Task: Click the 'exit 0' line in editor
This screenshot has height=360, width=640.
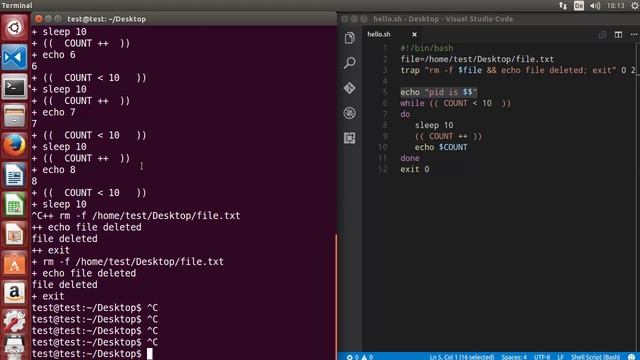Action: coord(415,169)
